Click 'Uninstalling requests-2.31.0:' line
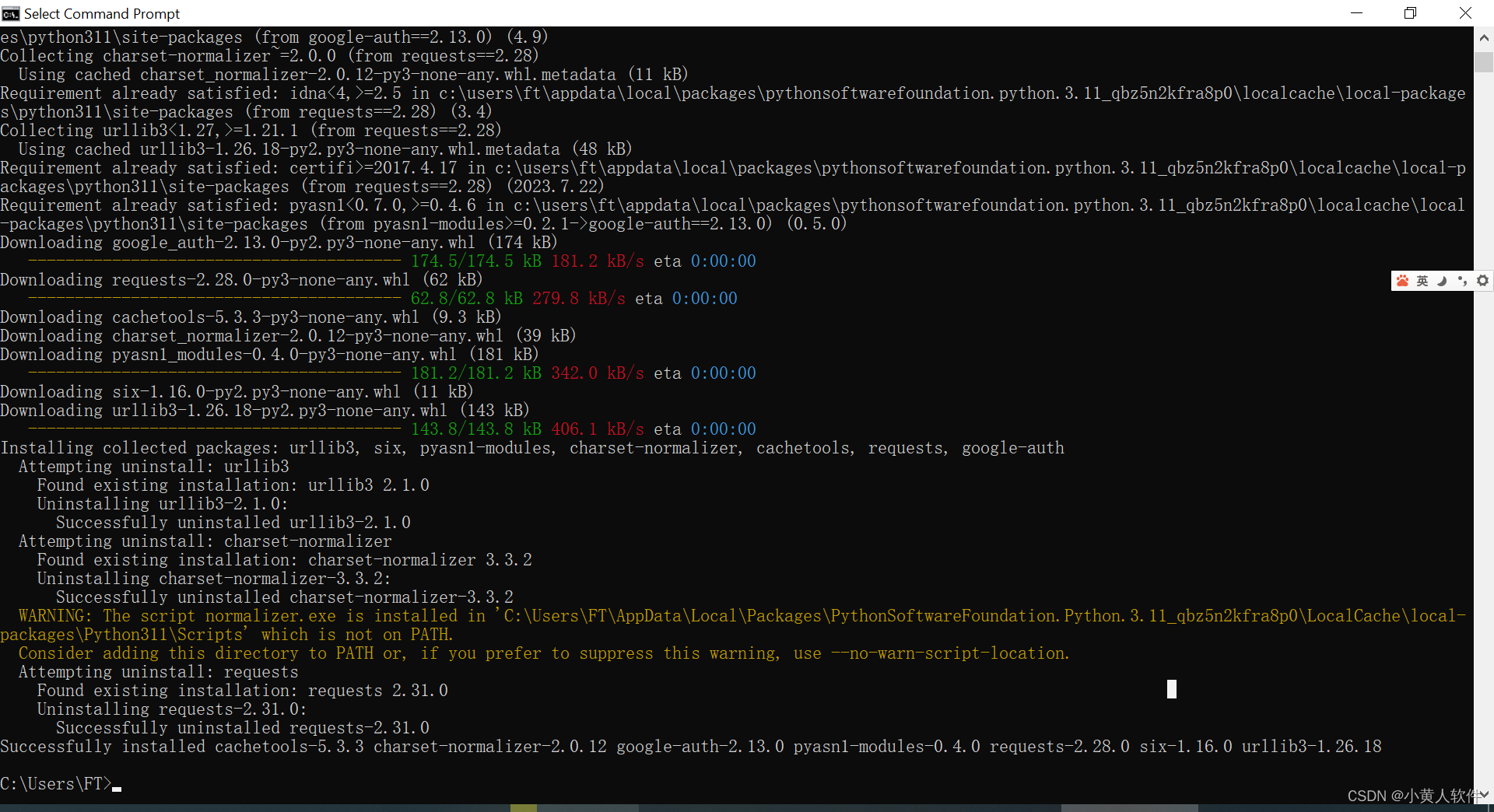 click(172, 709)
